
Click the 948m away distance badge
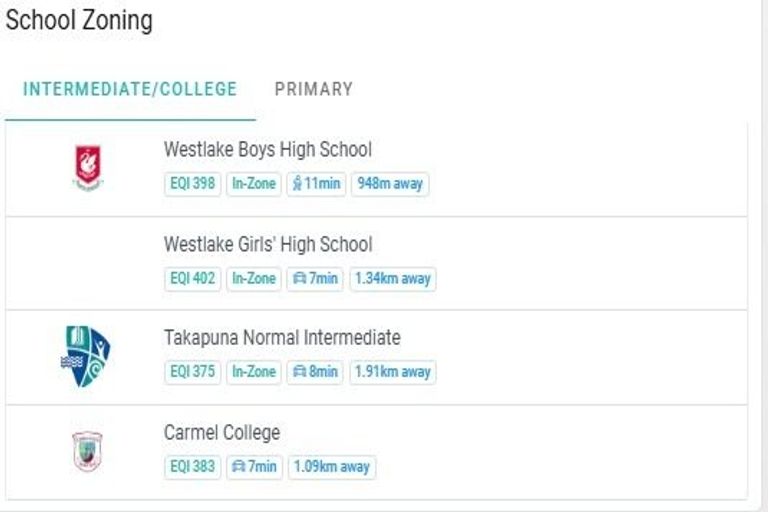pyautogui.click(x=389, y=184)
